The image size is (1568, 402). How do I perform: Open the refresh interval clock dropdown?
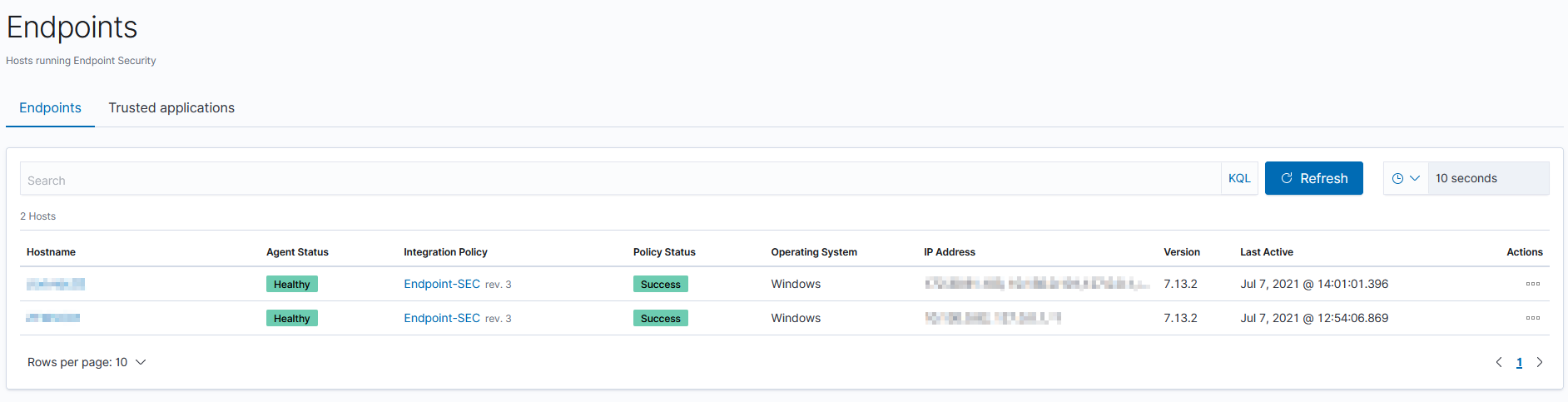coord(1406,178)
